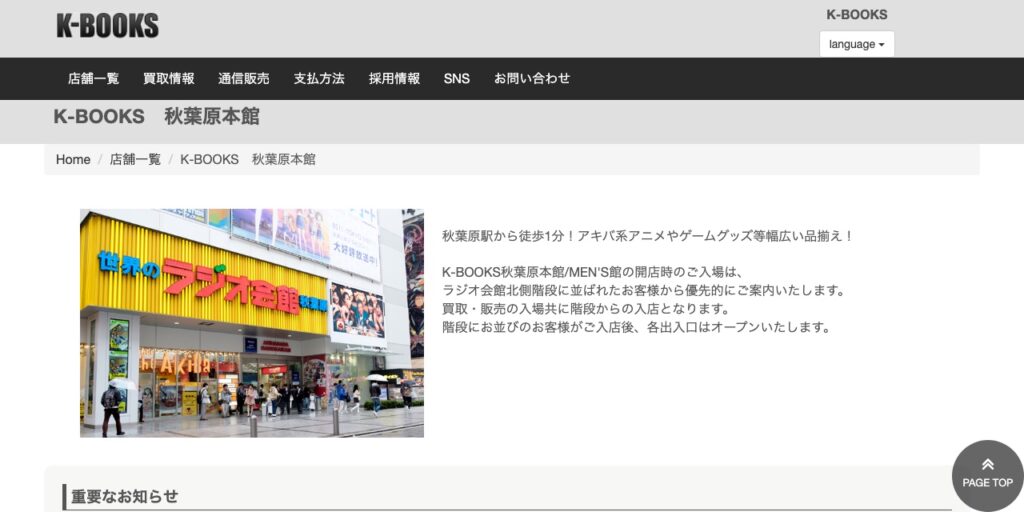Open the お問い合わせ menu item

point(532,78)
